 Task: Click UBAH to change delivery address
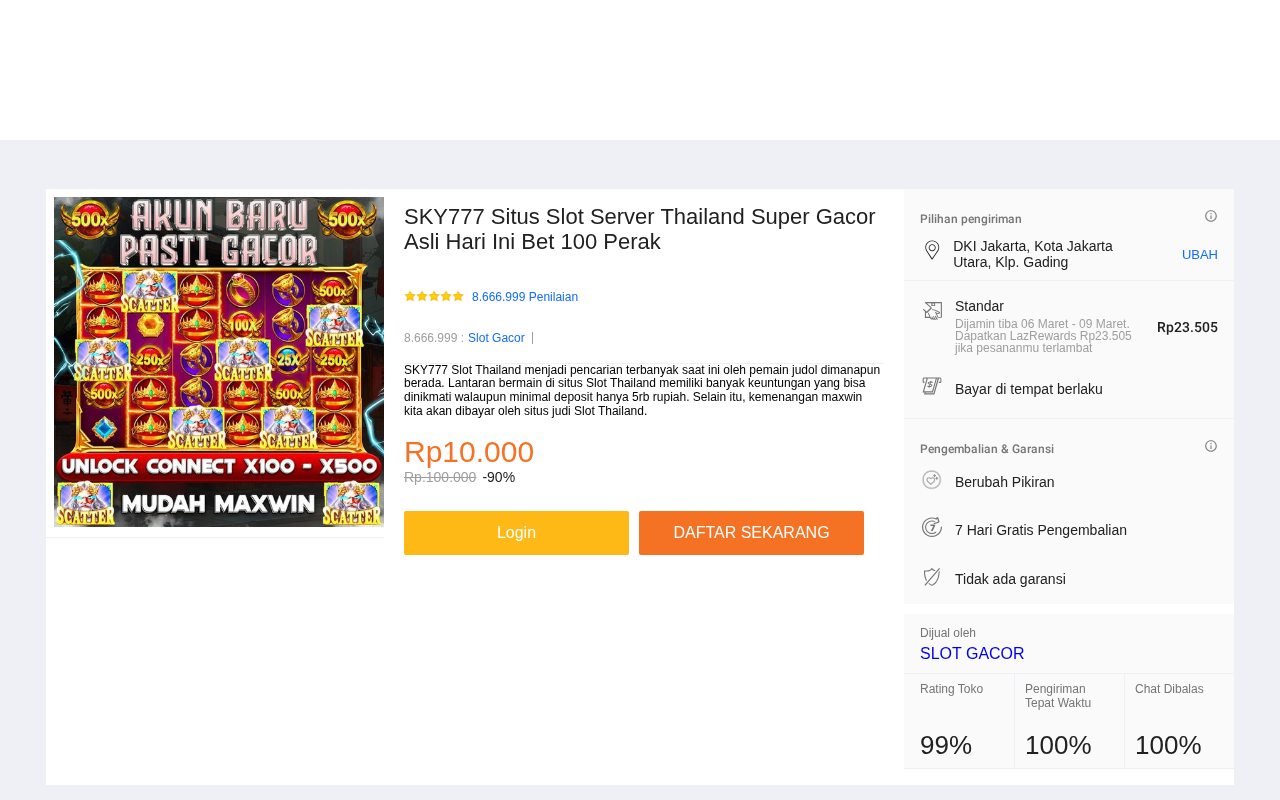1199,255
